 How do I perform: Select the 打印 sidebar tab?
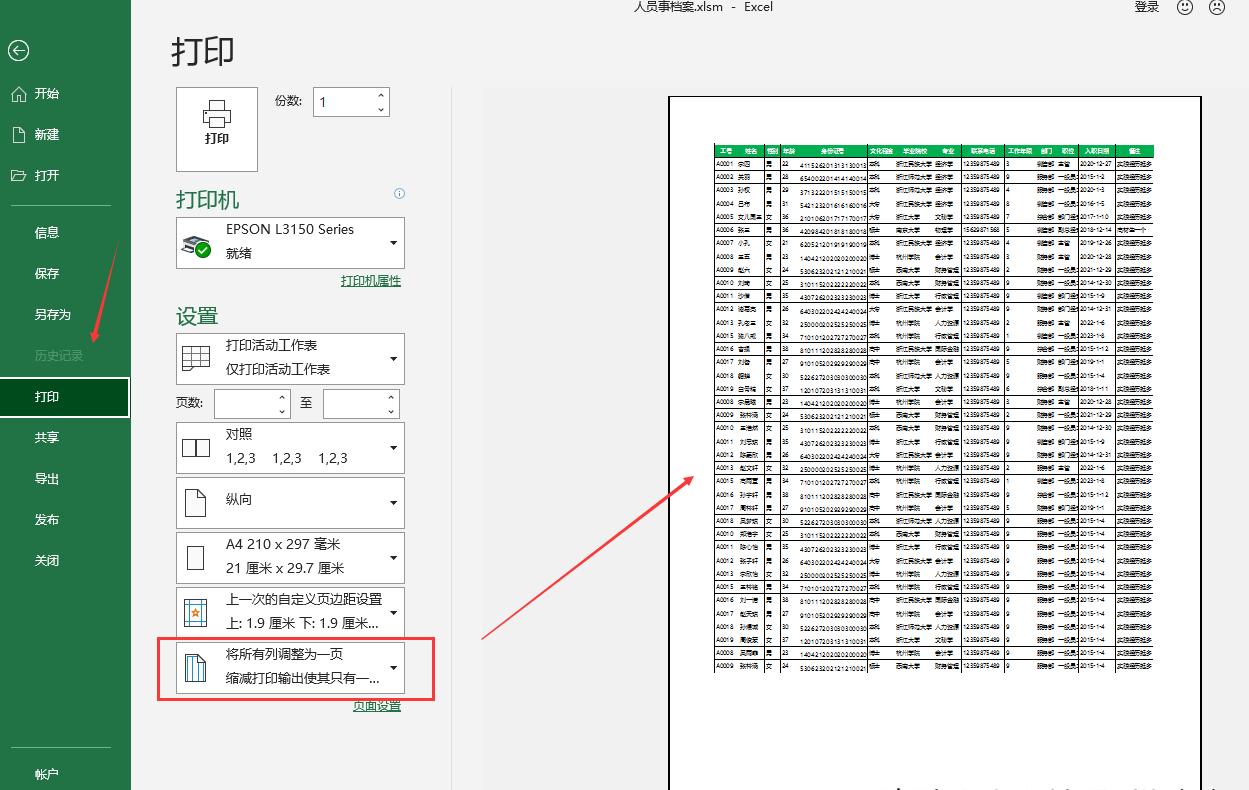[x=65, y=397]
